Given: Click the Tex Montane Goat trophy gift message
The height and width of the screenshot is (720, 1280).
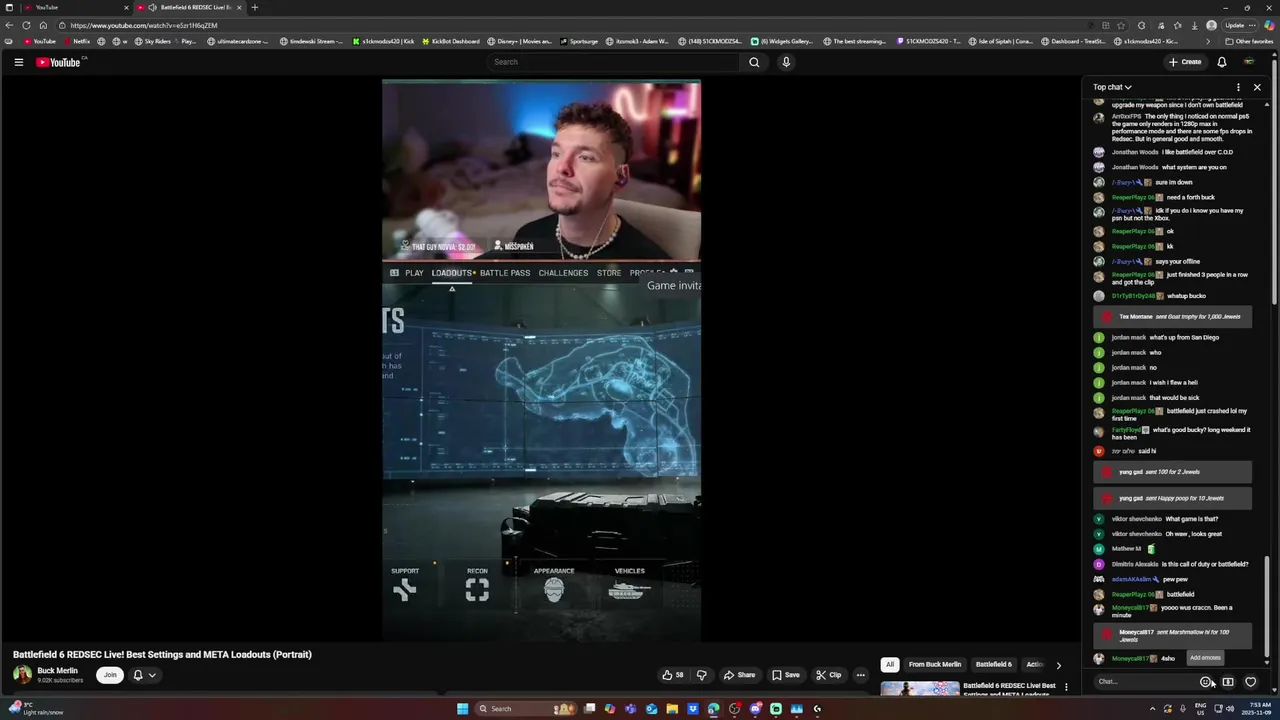Looking at the screenshot, I should [1172, 317].
